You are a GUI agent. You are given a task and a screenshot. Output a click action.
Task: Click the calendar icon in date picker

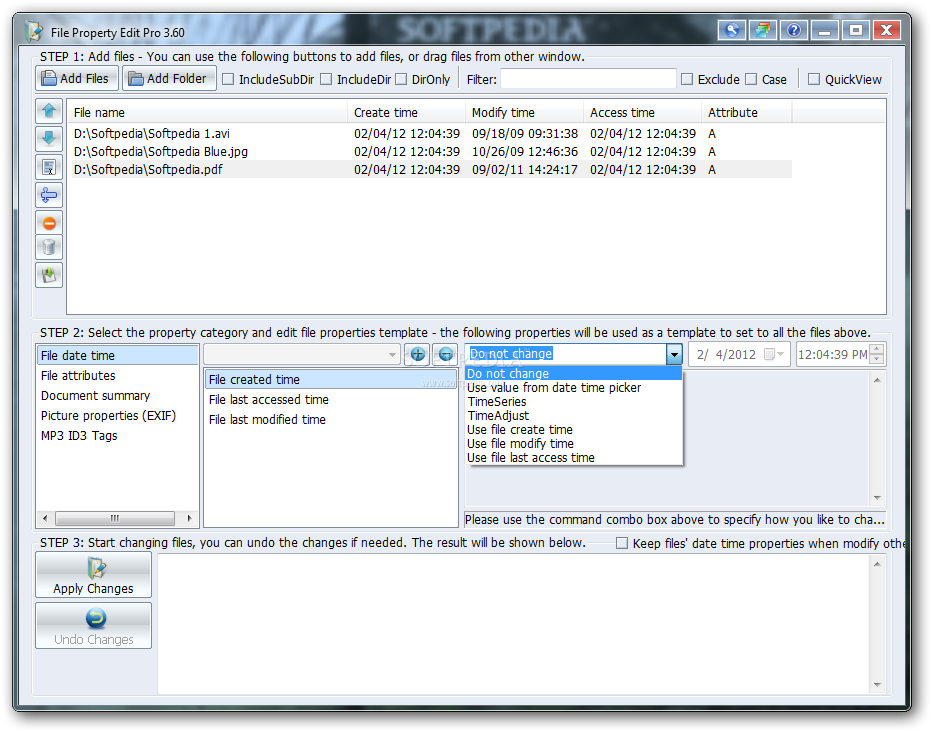point(769,355)
